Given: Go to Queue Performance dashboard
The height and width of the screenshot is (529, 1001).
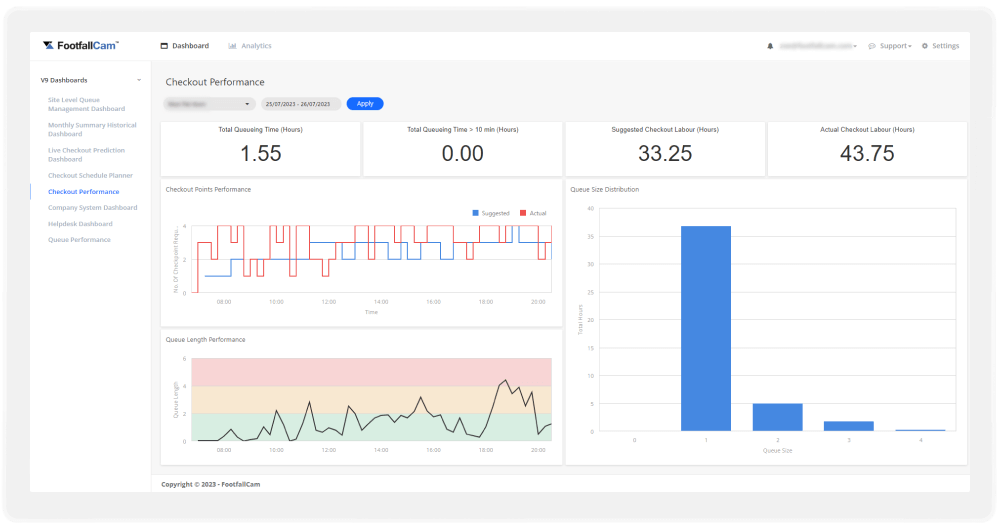Looking at the screenshot, I should point(79,240).
